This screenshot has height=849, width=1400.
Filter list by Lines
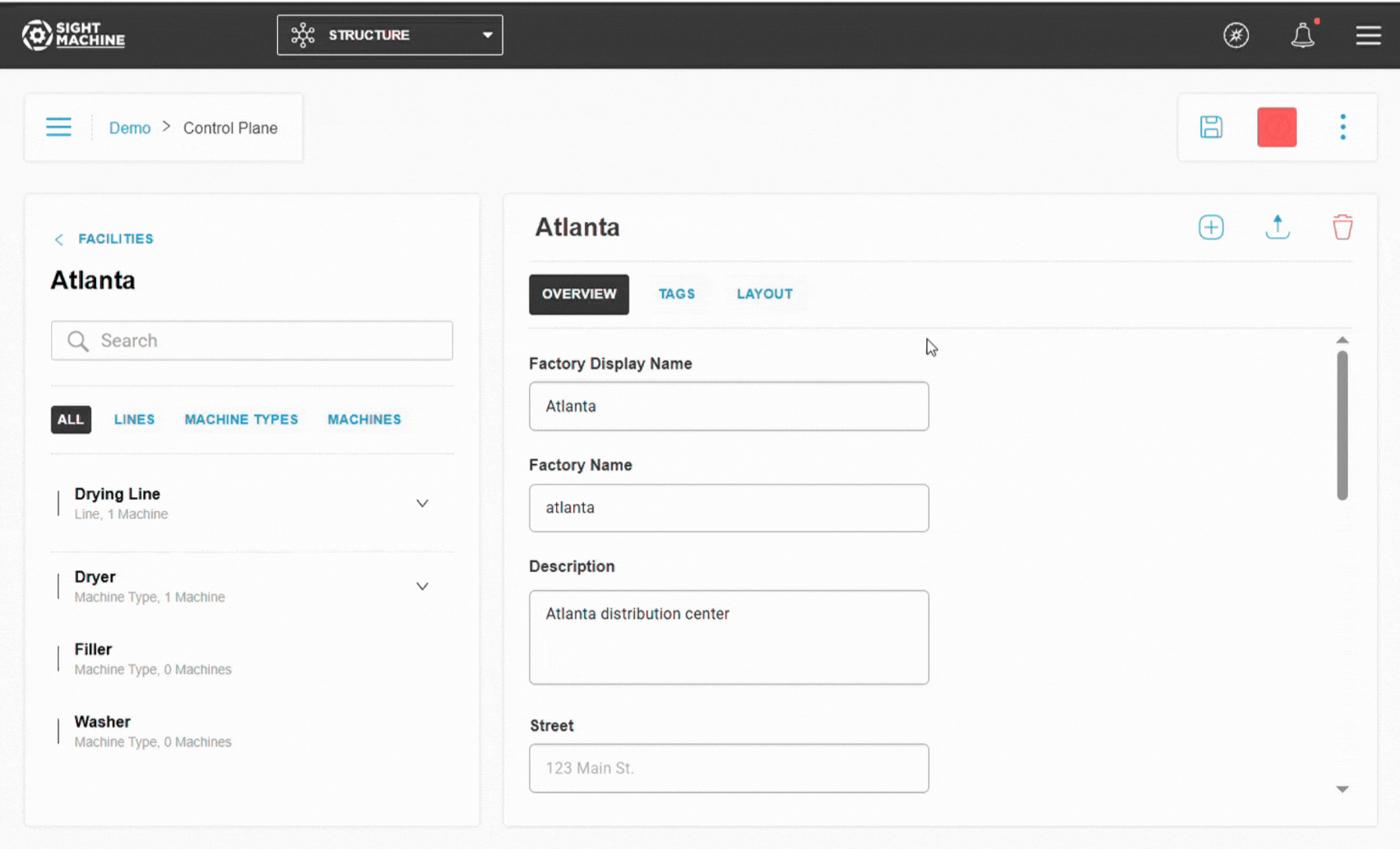(134, 420)
